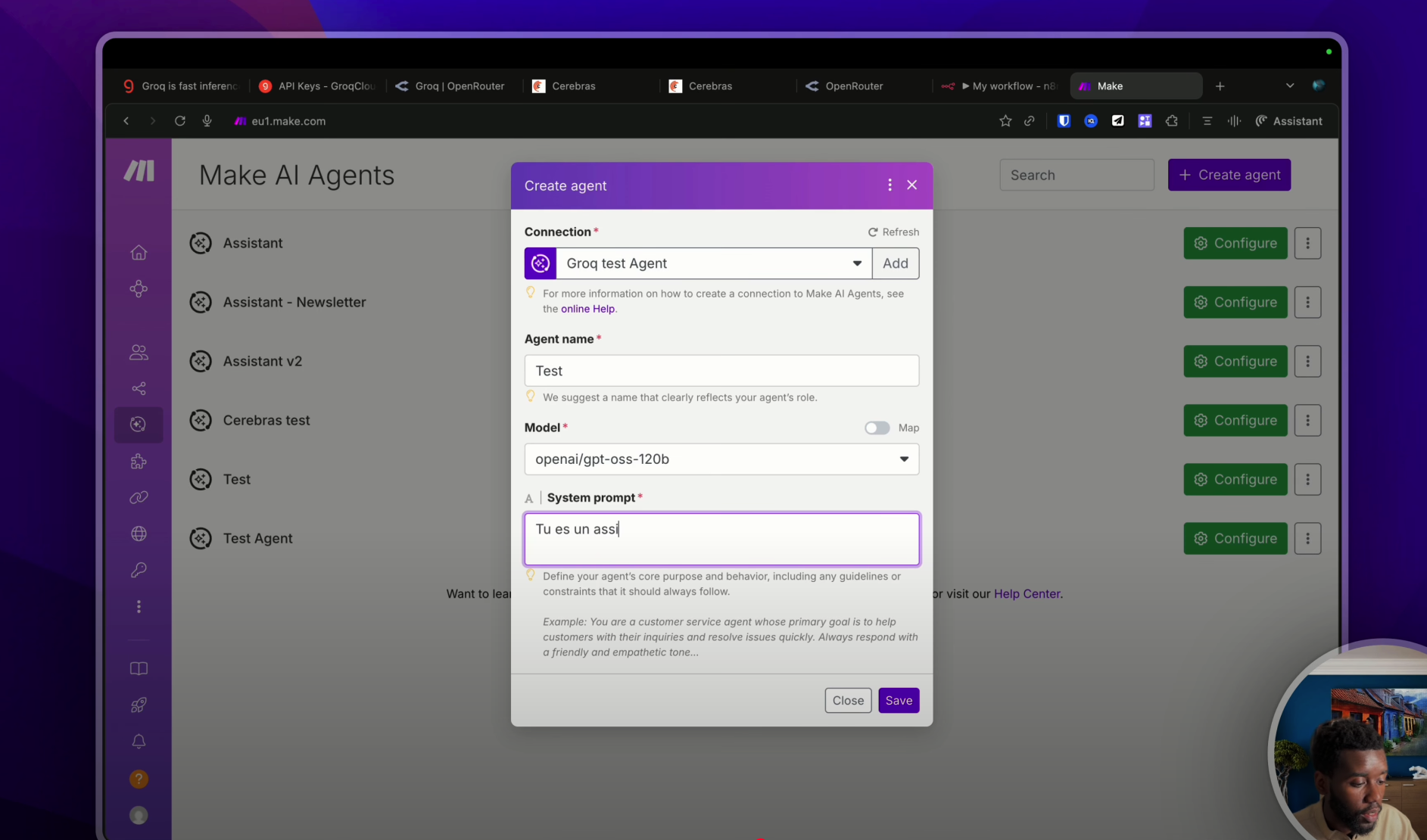Switch to Groq | OpenRouter tab
This screenshot has width=1427, height=840.
point(453,86)
